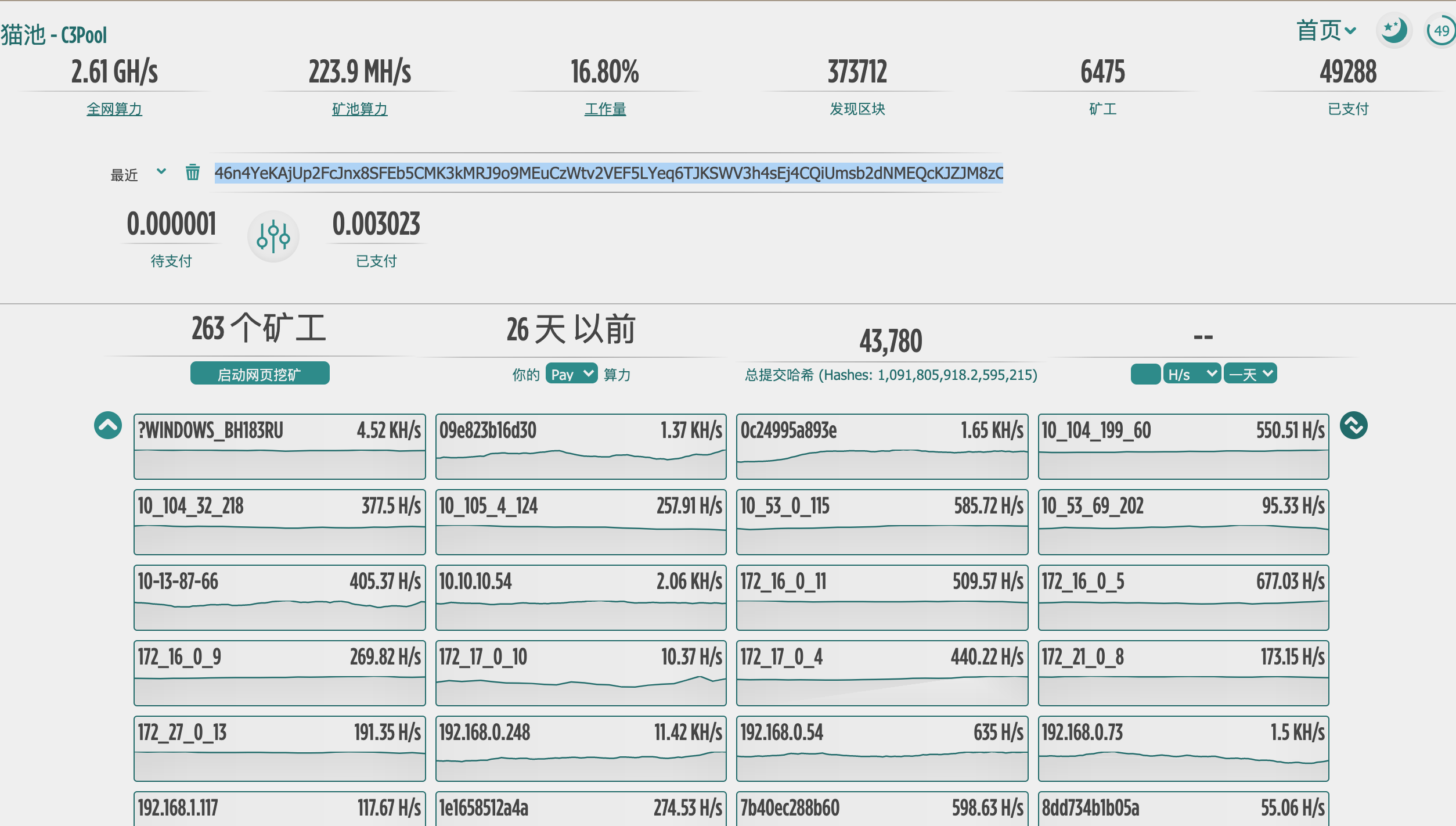Click the wallet address input field
1456x826 pixels.
point(608,173)
